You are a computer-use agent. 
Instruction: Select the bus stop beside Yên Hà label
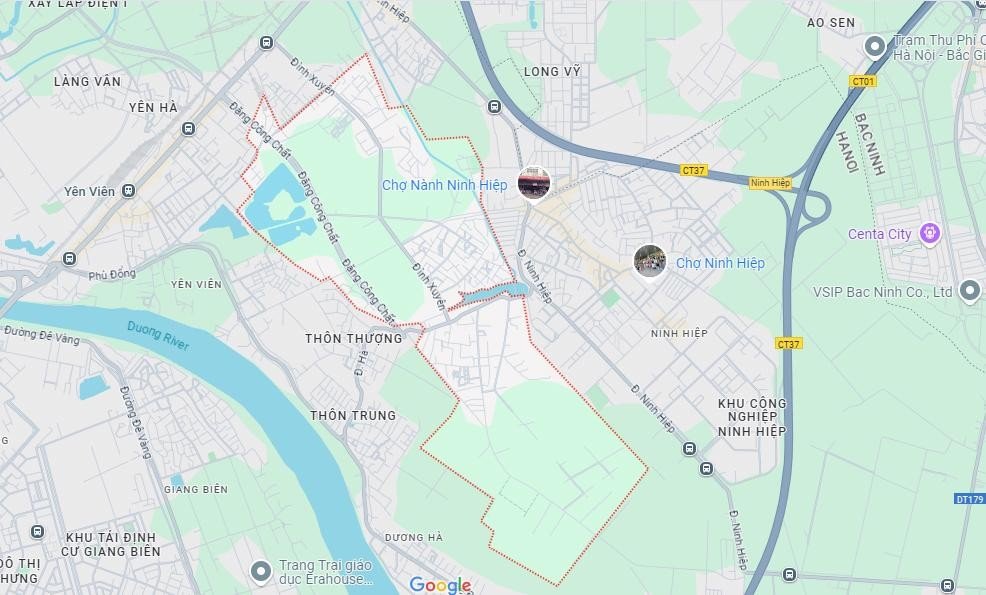coord(188,129)
